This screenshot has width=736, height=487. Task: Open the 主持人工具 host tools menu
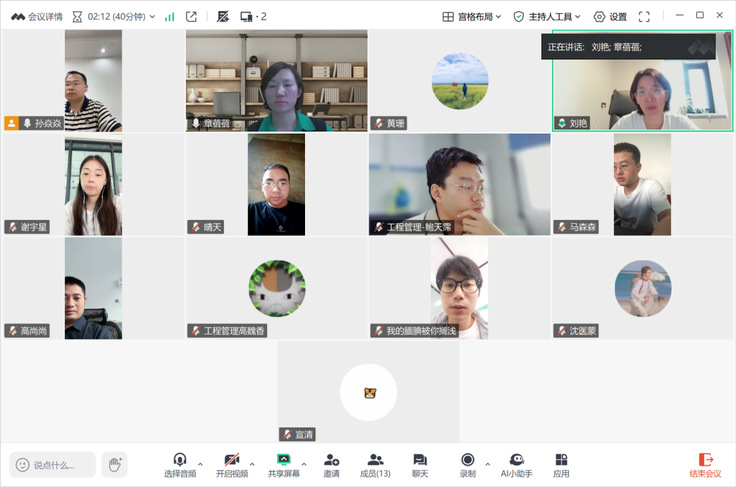pos(547,16)
